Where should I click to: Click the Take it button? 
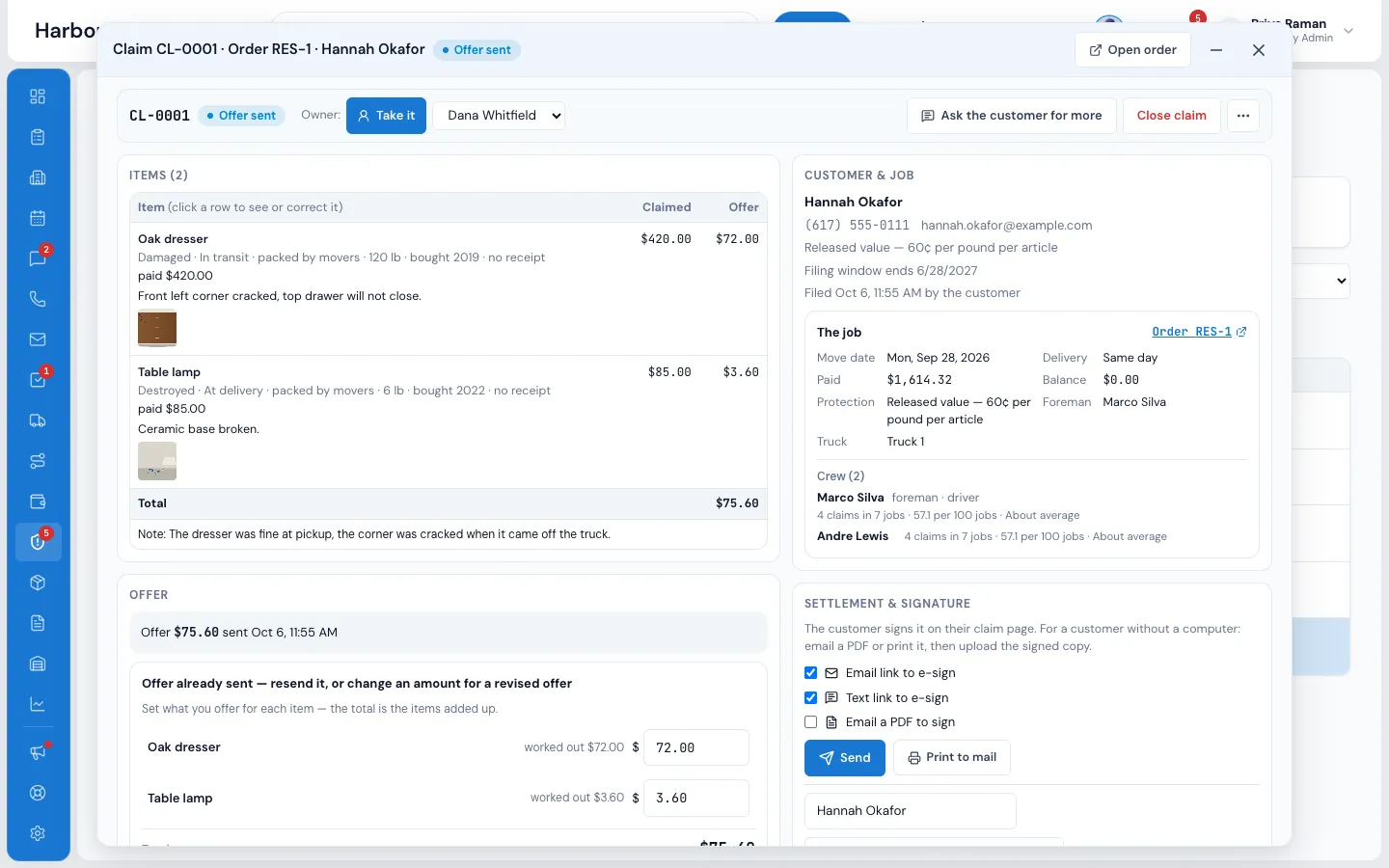[386, 116]
